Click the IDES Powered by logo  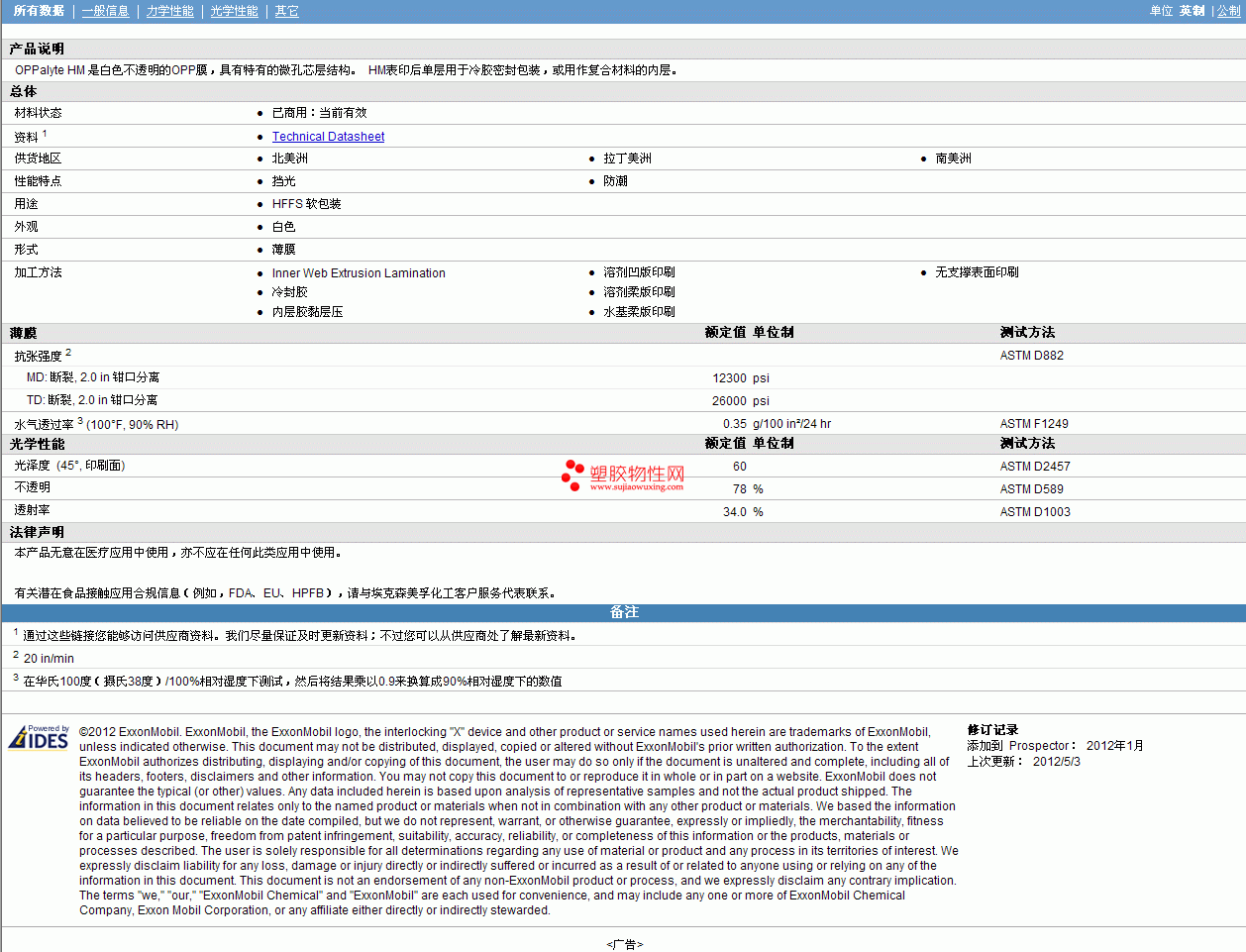(x=40, y=737)
